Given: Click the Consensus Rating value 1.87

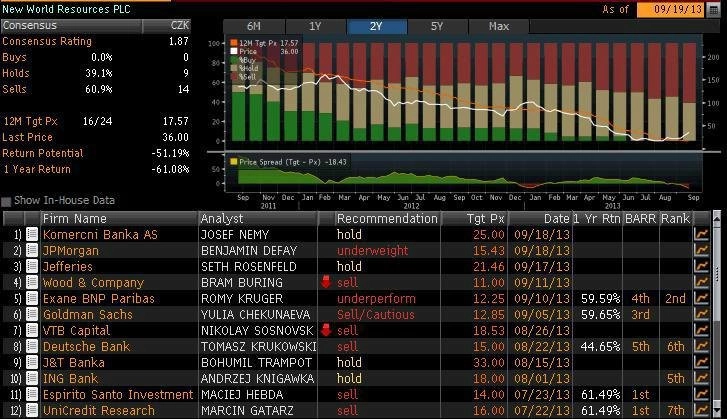Looking at the screenshot, I should [179, 41].
